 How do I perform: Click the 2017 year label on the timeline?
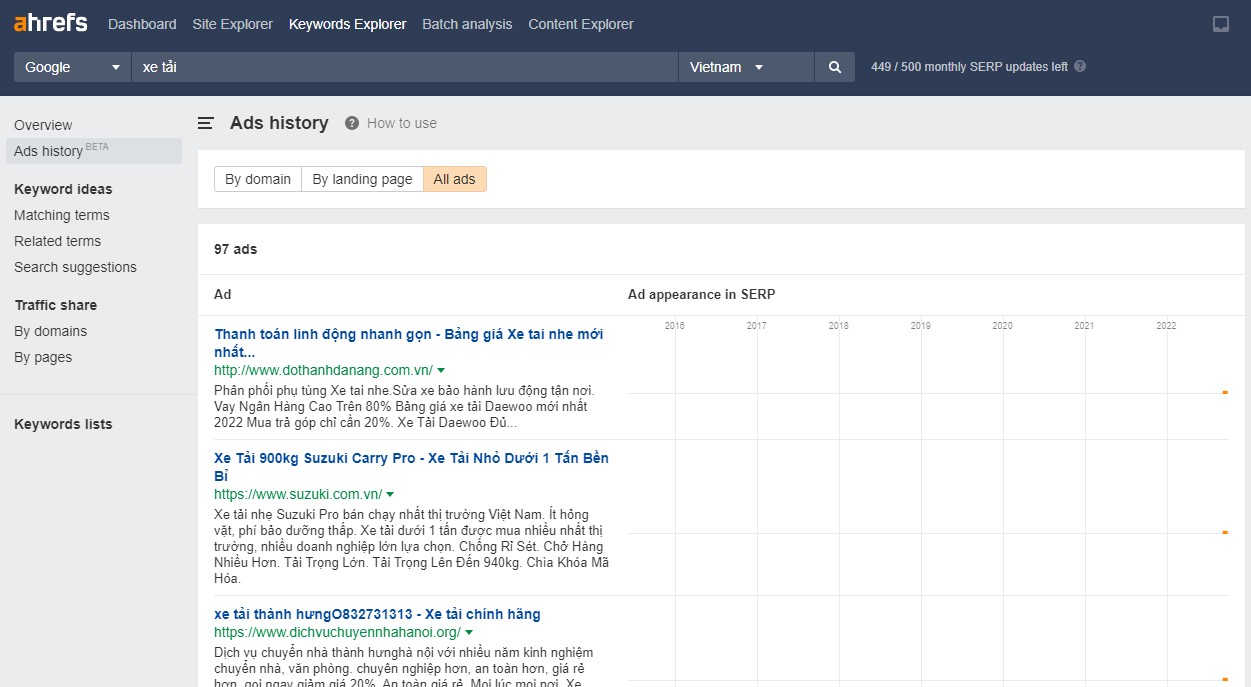(x=757, y=326)
